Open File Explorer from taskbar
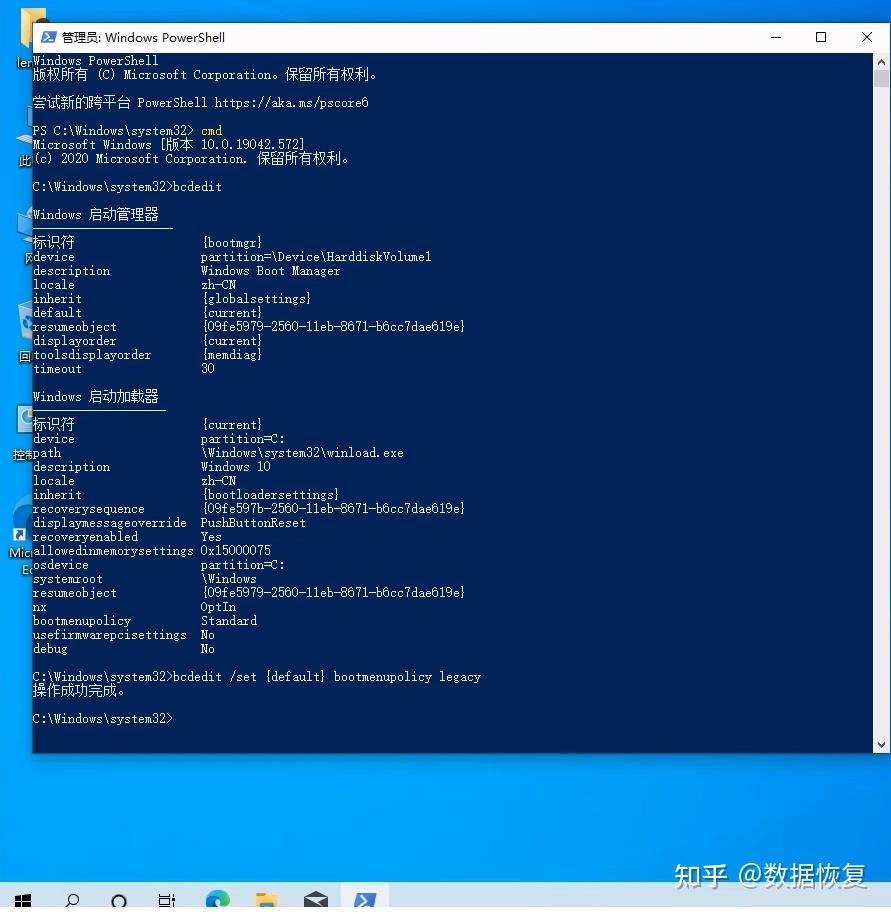Screen dimensions: 891x914 coord(266,901)
